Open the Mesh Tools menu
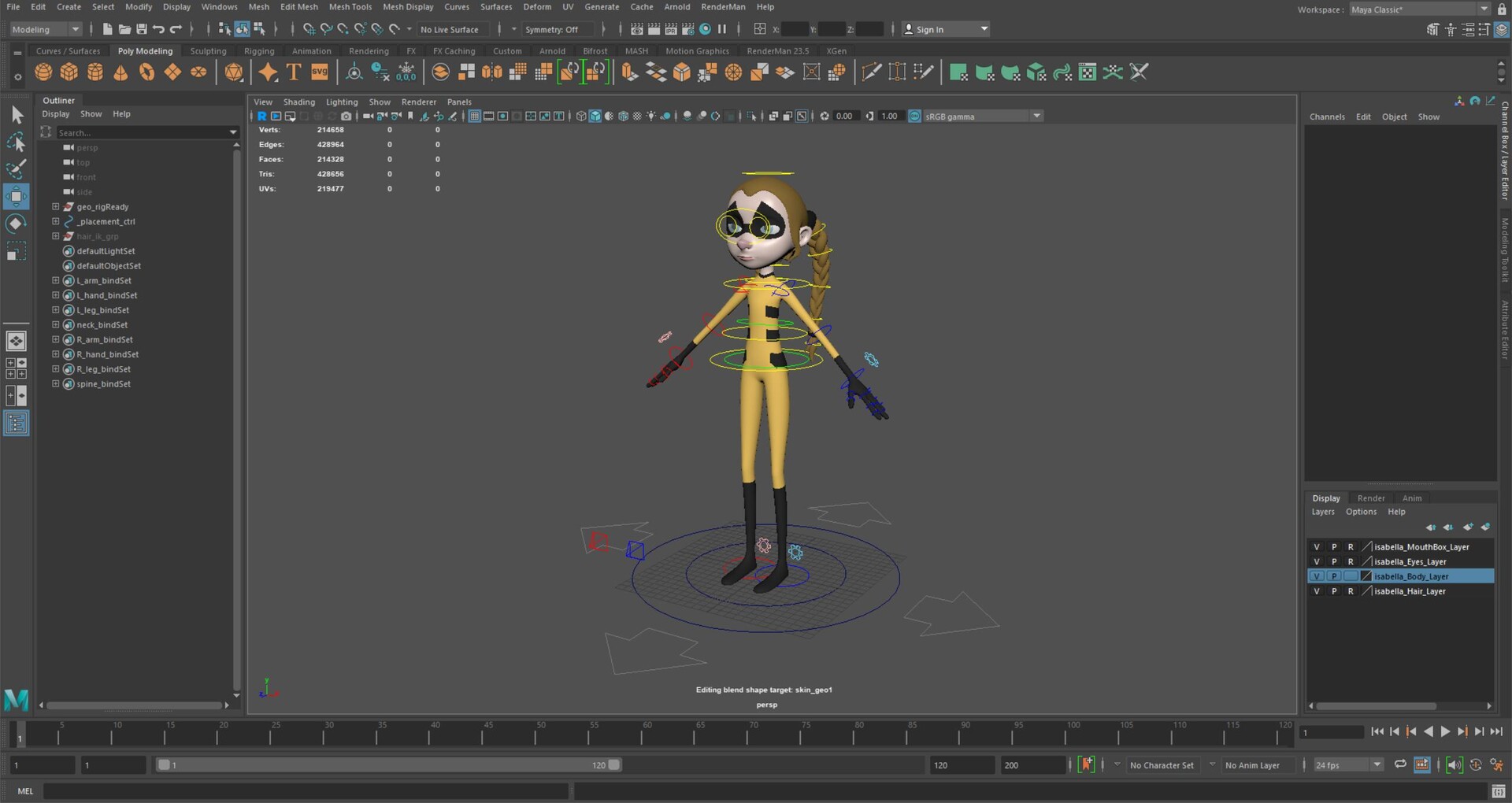This screenshot has width=1512, height=803. point(350,6)
